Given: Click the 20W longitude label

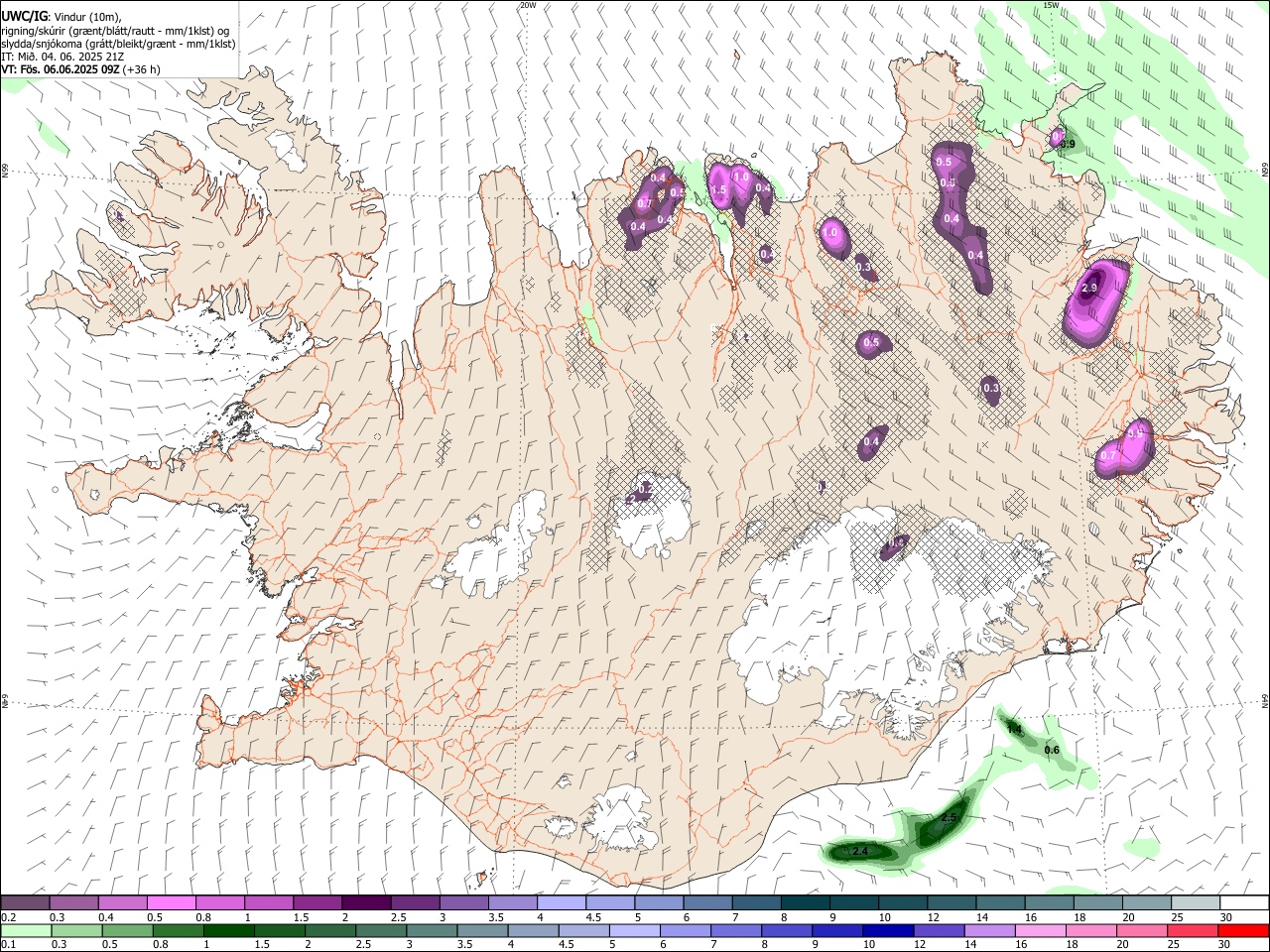Looking at the screenshot, I should point(528,5).
